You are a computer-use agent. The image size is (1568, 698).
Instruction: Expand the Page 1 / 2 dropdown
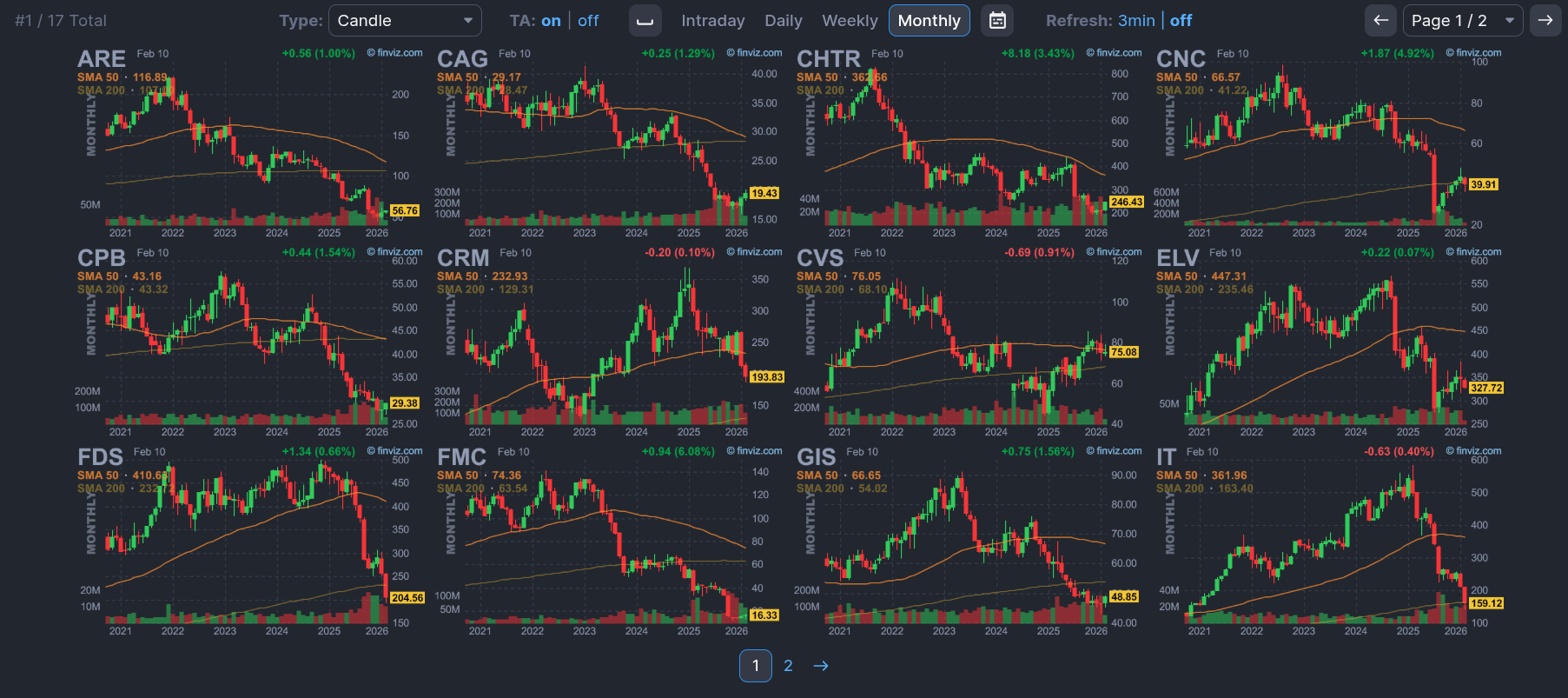(1462, 21)
